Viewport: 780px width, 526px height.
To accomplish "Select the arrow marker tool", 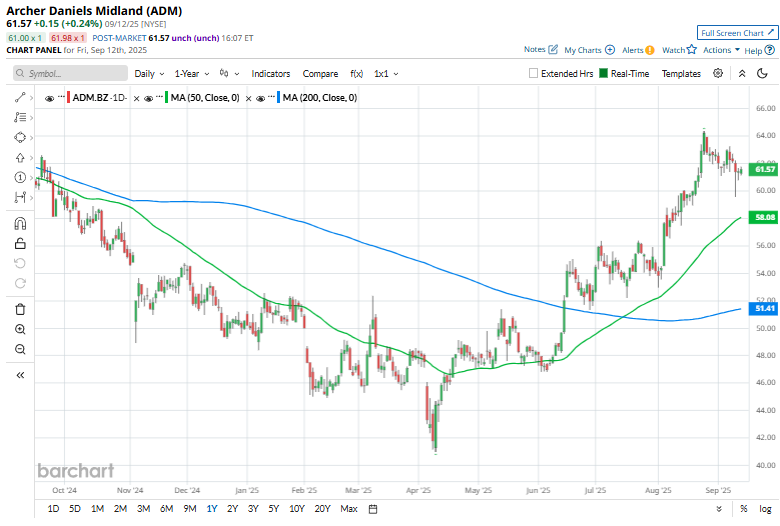I will coord(20,158).
